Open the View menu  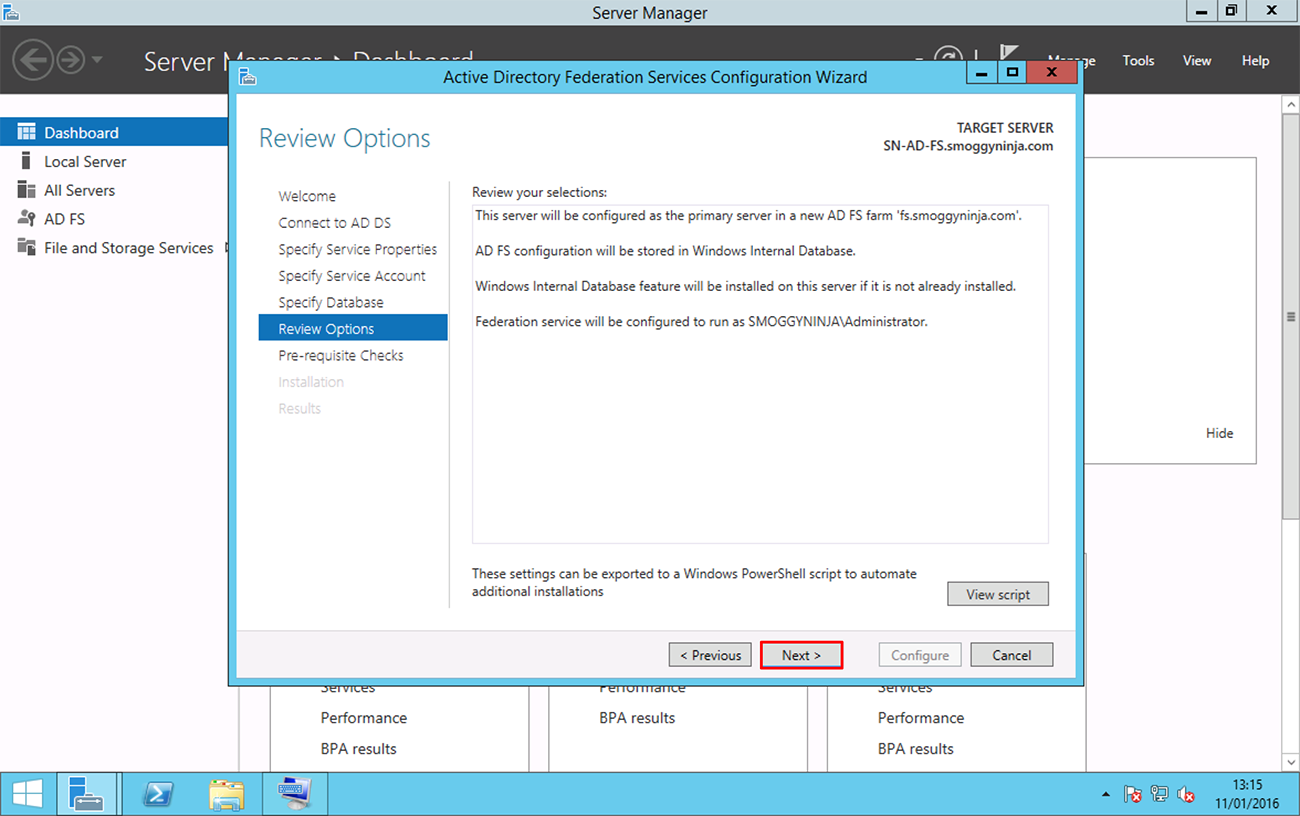pyautogui.click(x=1197, y=60)
